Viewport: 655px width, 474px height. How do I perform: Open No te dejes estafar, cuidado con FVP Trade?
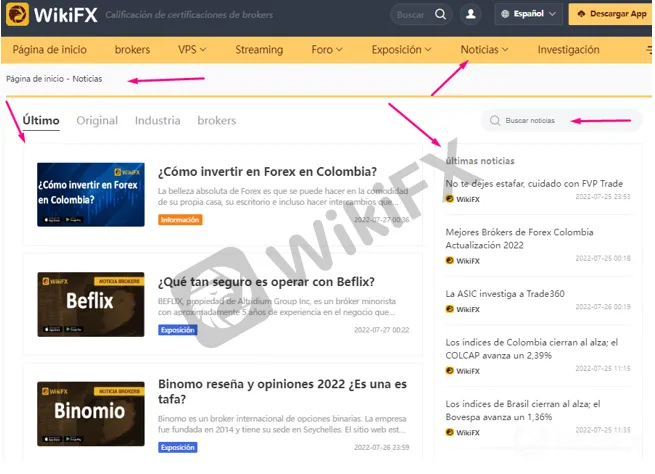pos(534,183)
